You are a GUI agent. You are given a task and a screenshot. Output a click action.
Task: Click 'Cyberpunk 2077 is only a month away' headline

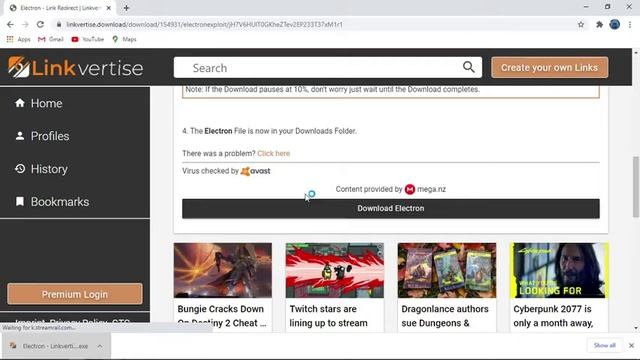tap(553, 316)
